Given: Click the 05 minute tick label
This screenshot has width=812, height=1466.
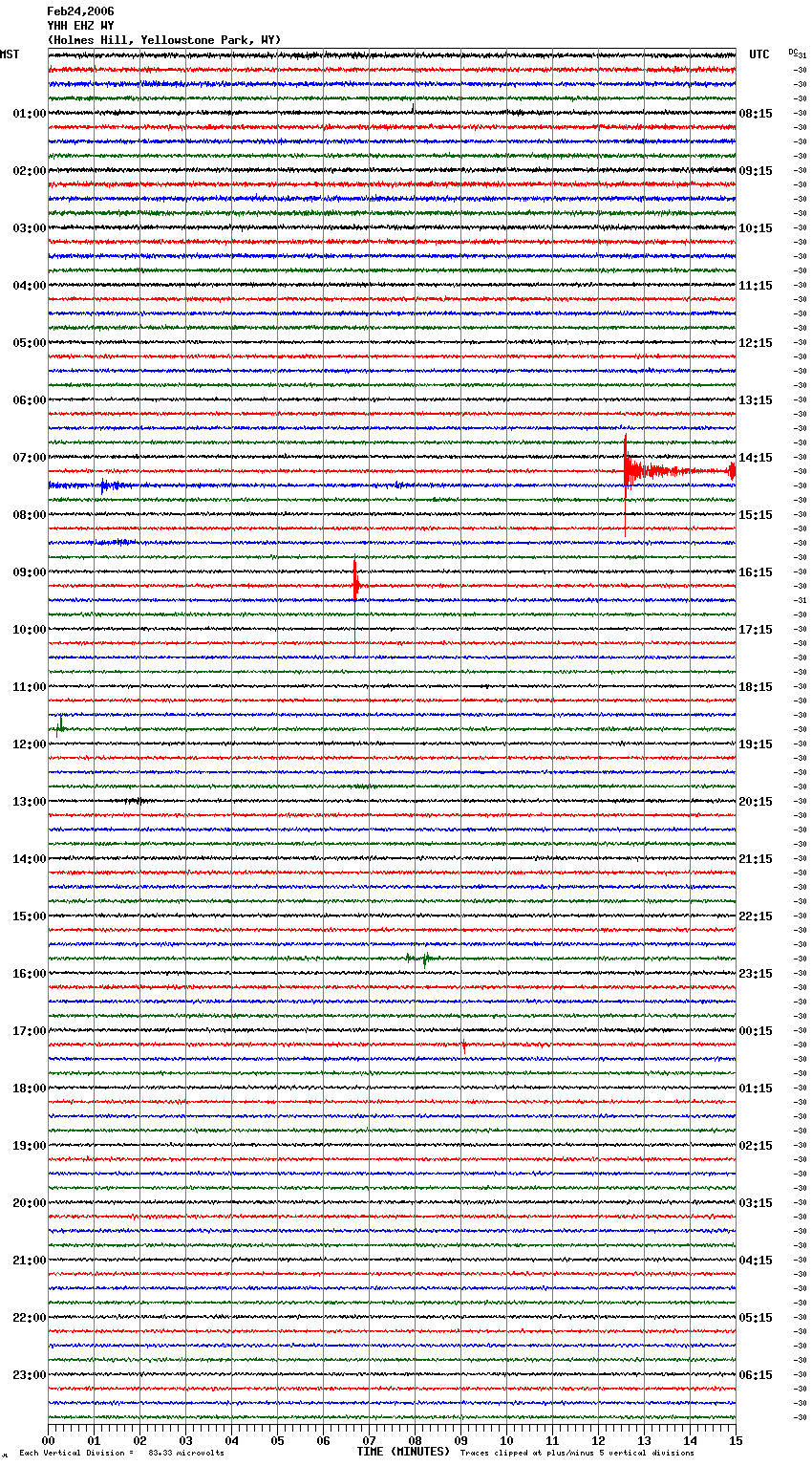Looking at the screenshot, I should point(278,1440).
